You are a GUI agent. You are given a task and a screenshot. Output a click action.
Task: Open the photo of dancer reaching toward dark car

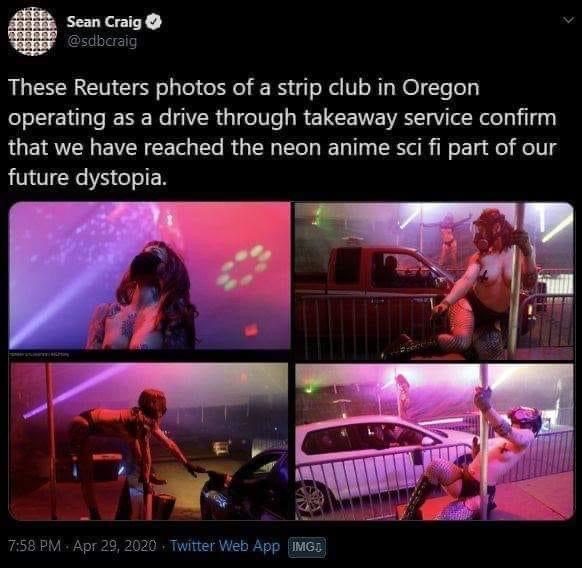click(x=149, y=441)
